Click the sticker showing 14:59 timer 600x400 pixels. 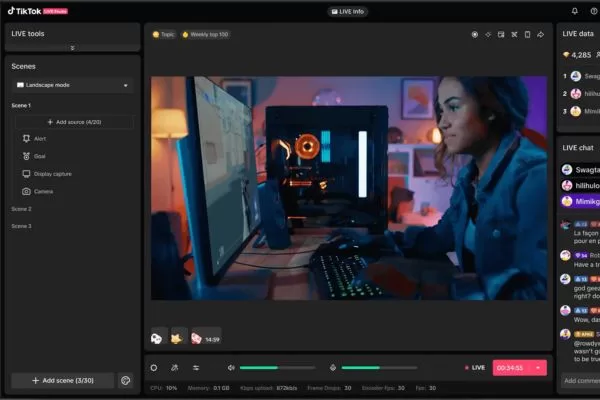[x=206, y=338]
